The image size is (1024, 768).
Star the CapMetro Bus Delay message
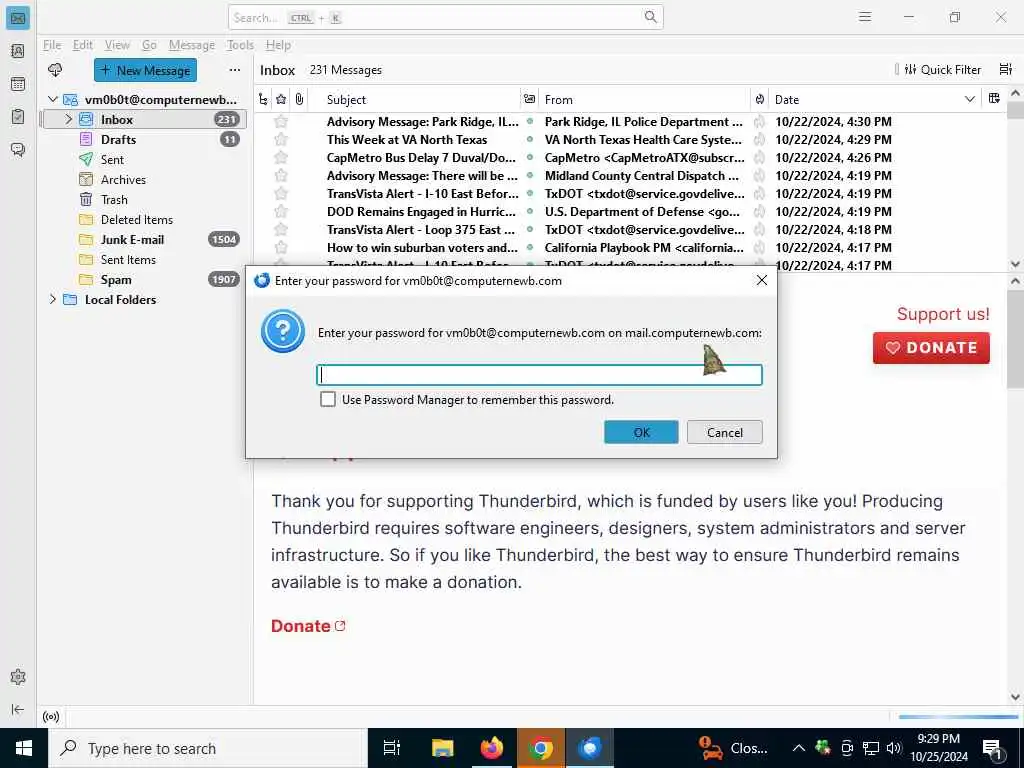[281, 157]
